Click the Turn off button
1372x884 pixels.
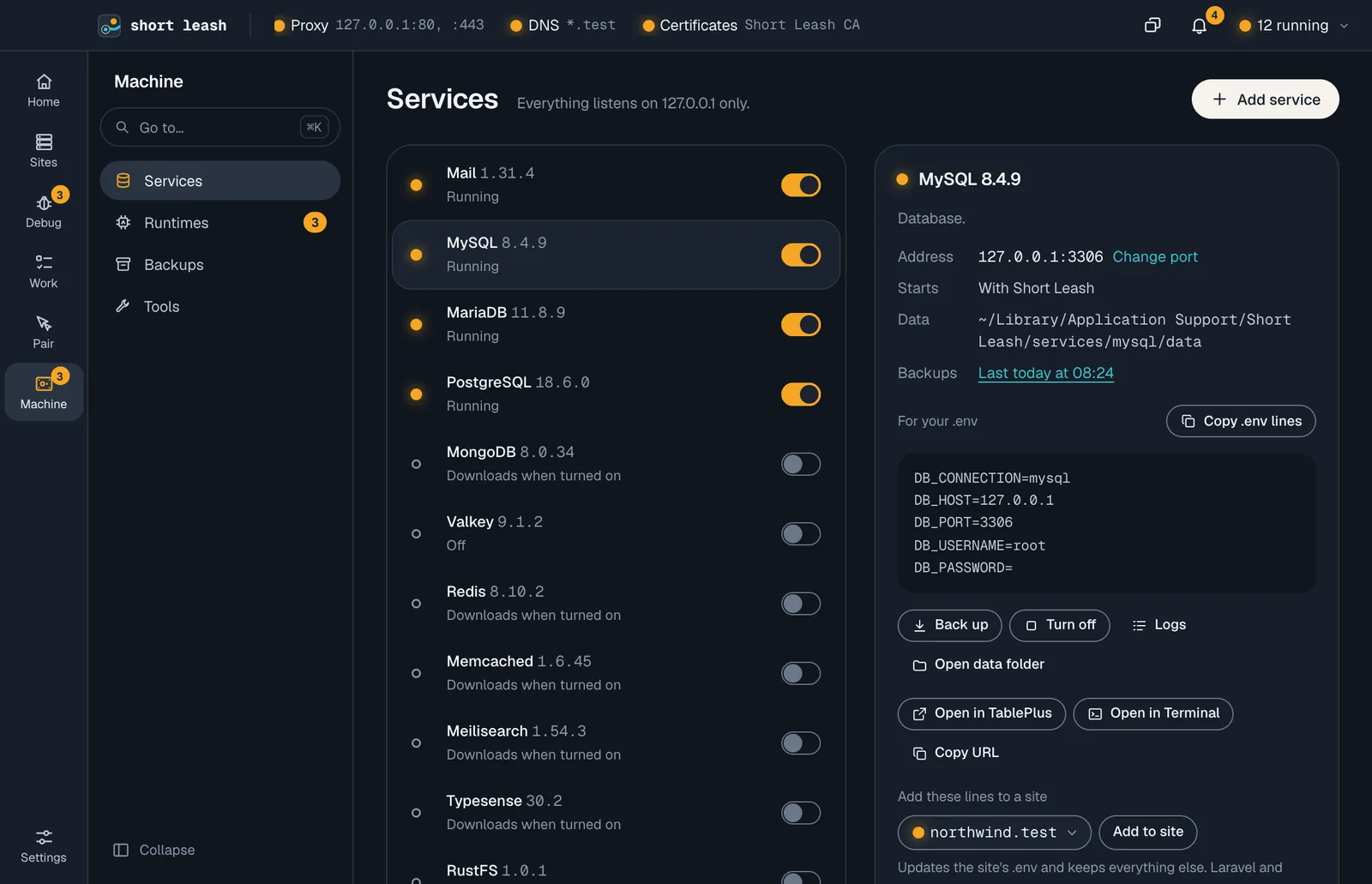(x=1060, y=625)
